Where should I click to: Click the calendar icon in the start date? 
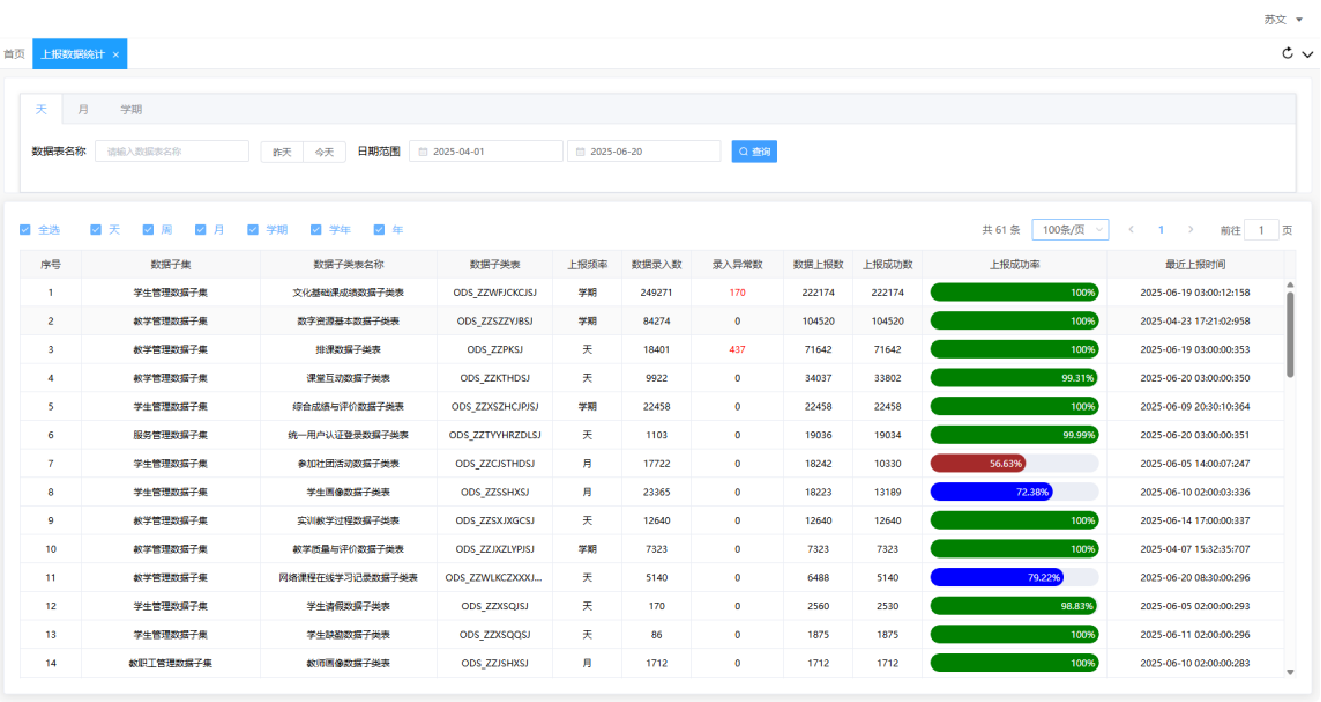(423, 152)
